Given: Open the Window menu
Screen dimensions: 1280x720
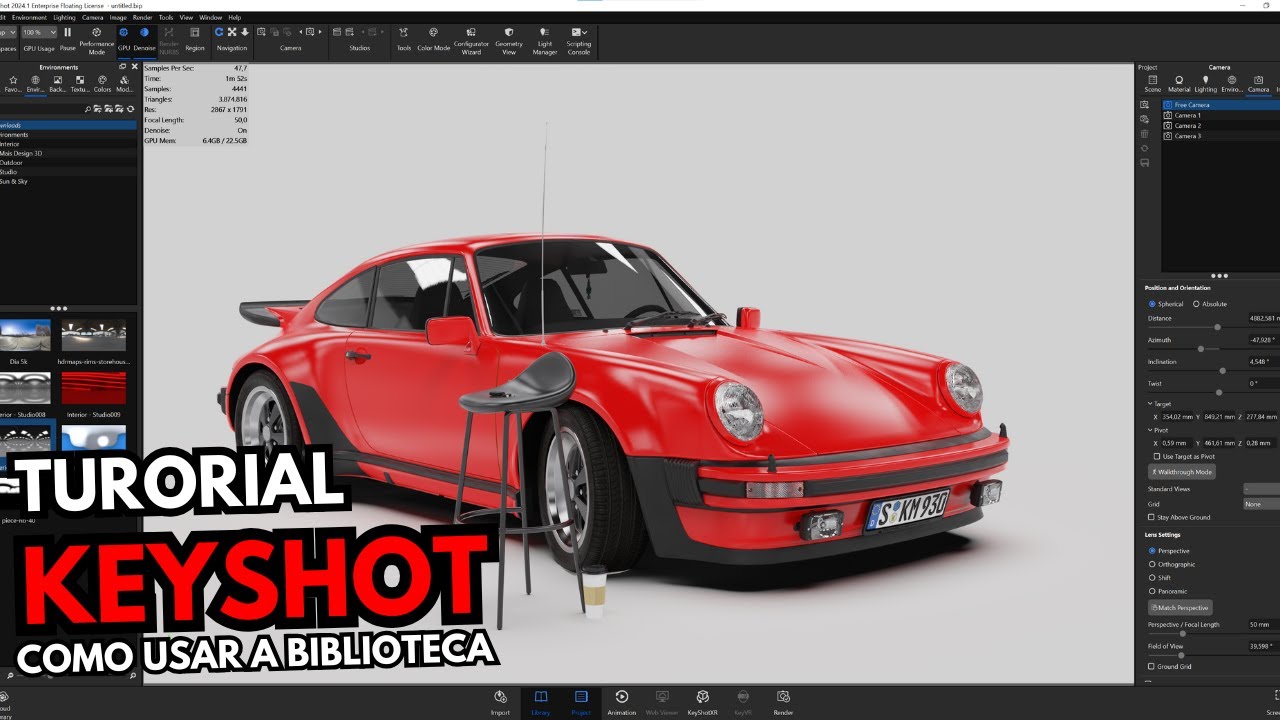Looking at the screenshot, I should point(211,17).
